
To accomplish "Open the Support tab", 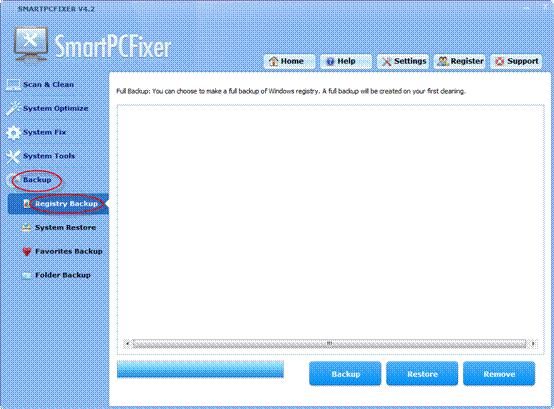I will click(x=516, y=61).
